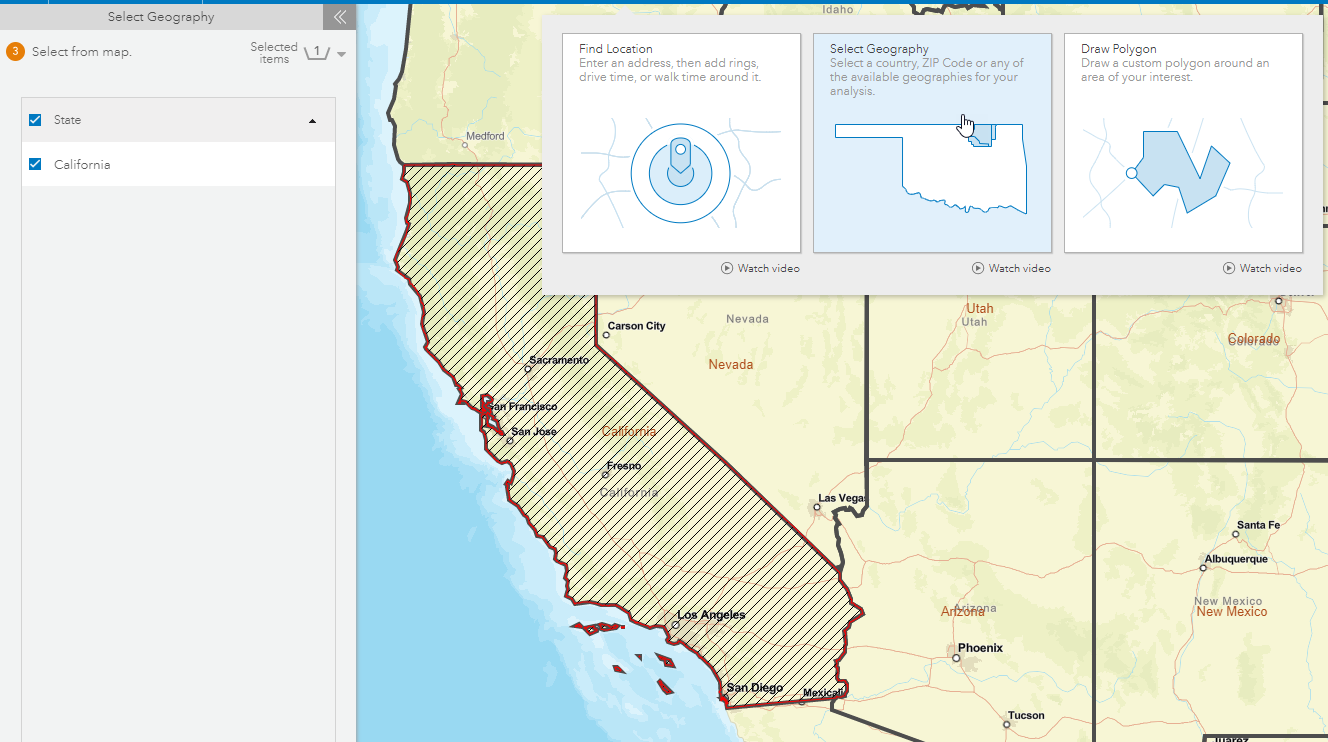Uncheck the State checkbox

34,119
